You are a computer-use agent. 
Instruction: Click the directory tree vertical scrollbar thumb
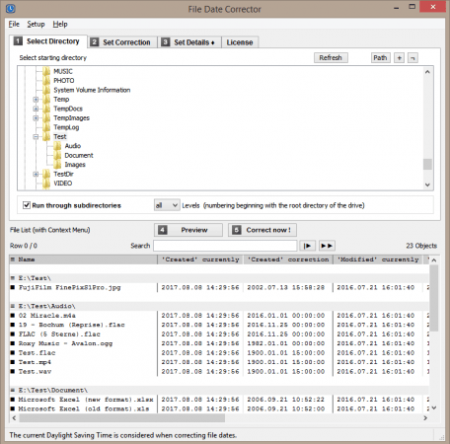427,164
